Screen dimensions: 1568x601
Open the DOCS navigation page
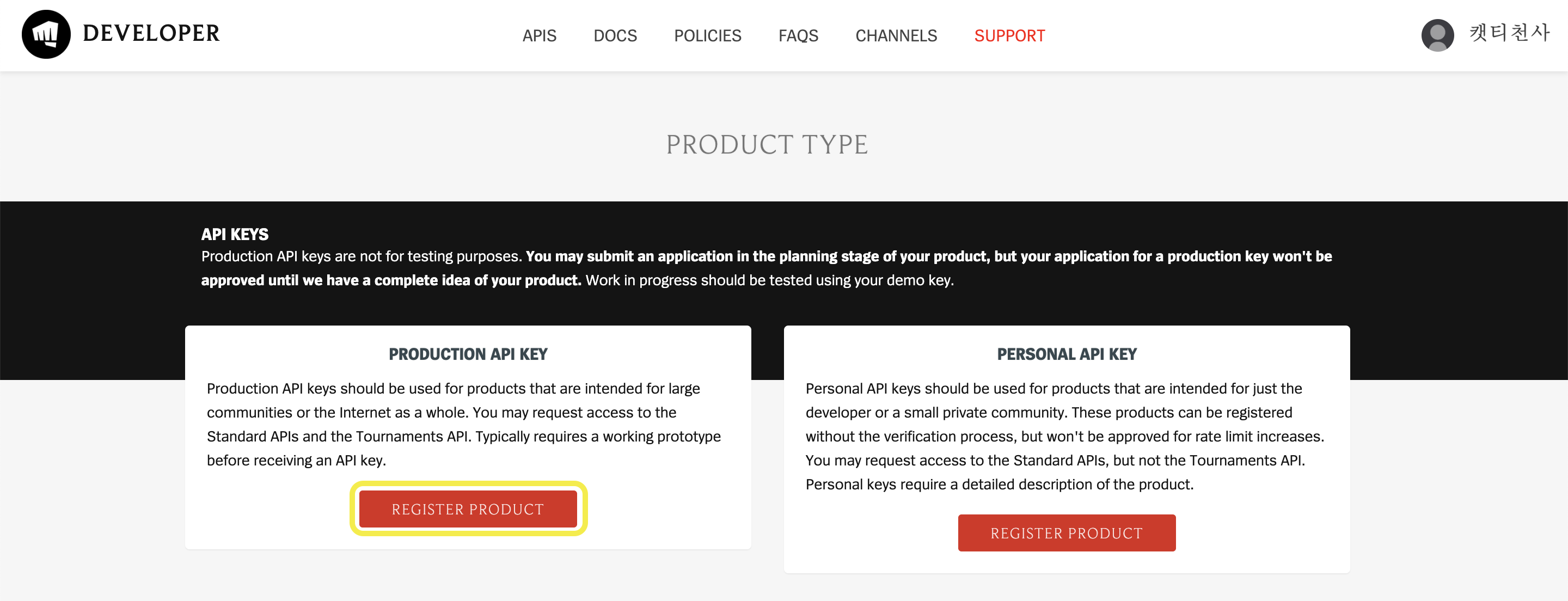615,35
